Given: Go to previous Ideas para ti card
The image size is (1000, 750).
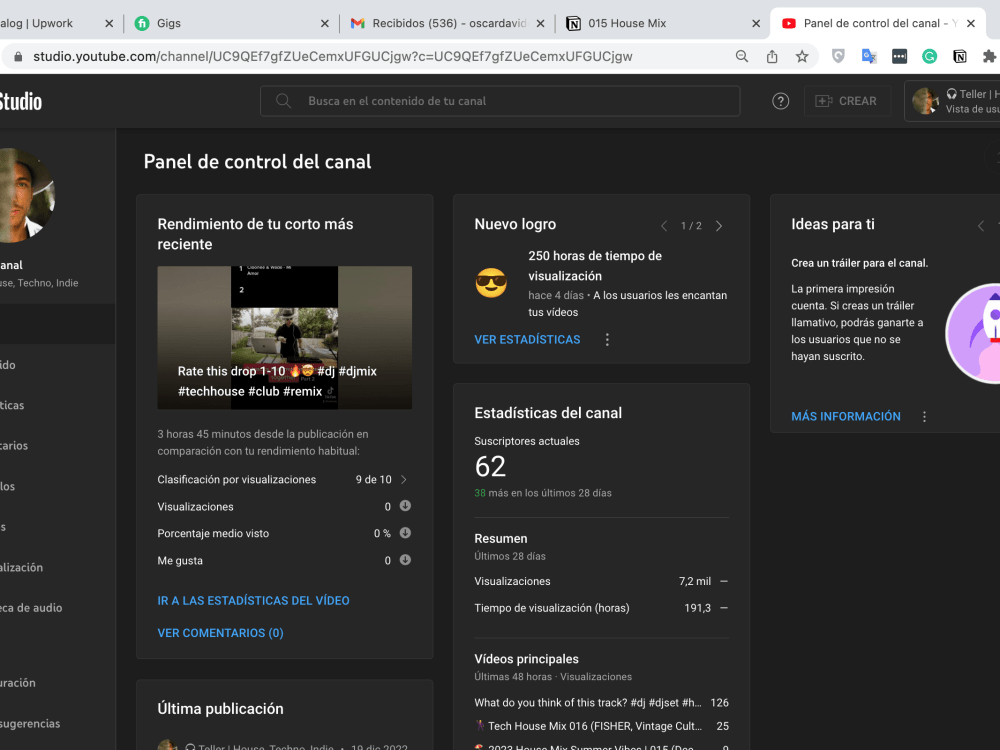Looking at the screenshot, I should point(981,226).
